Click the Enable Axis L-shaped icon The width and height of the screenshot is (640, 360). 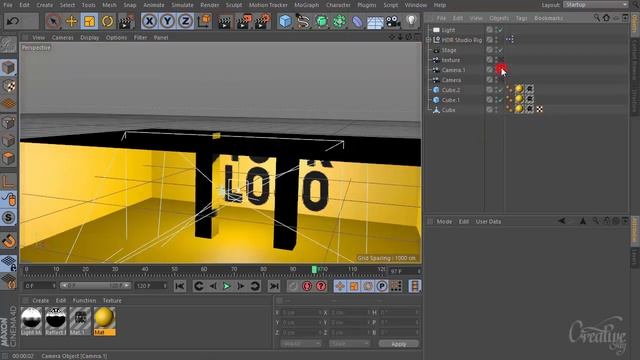click(8, 181)
